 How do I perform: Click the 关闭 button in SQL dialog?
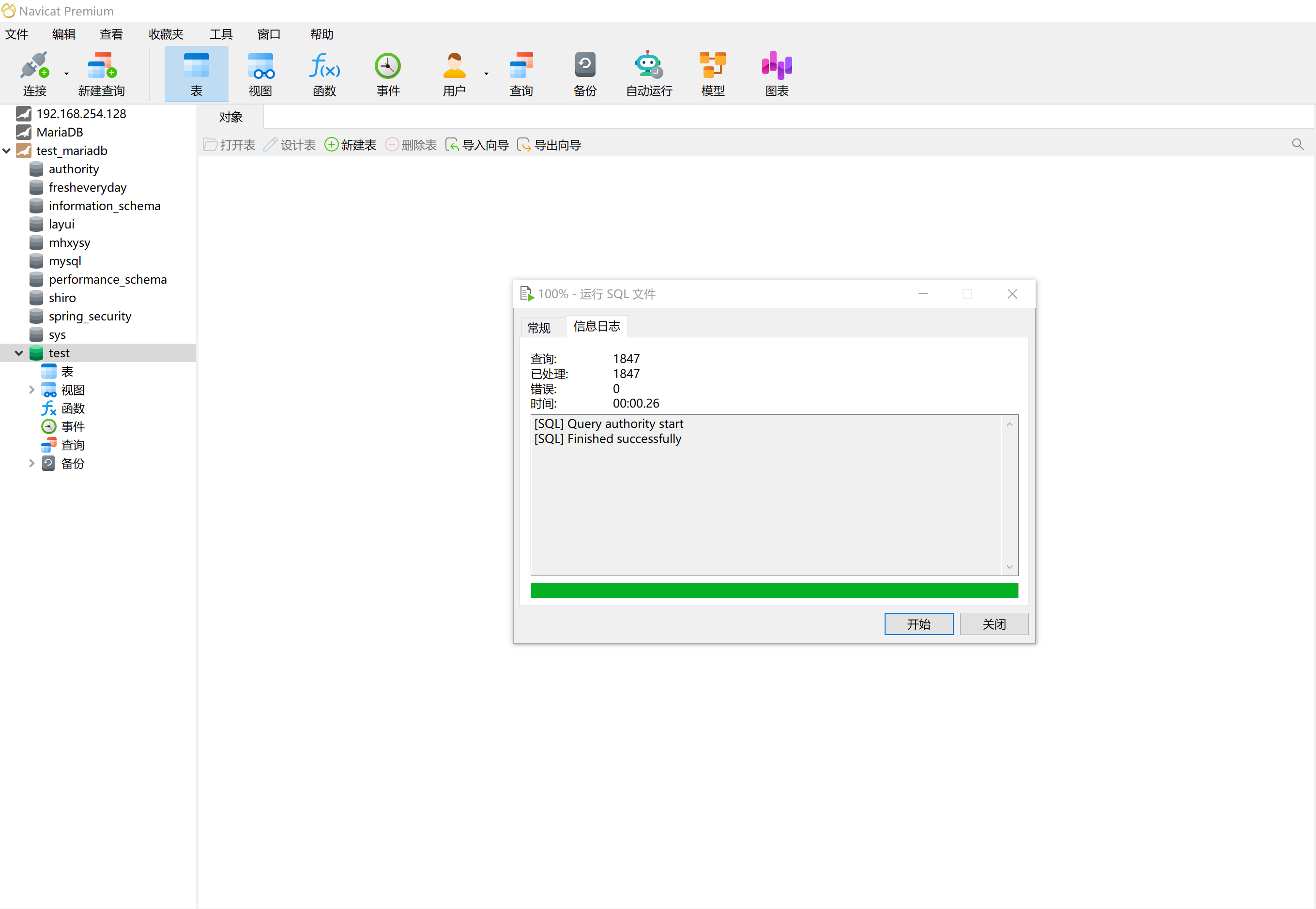(x=994, y=624)
